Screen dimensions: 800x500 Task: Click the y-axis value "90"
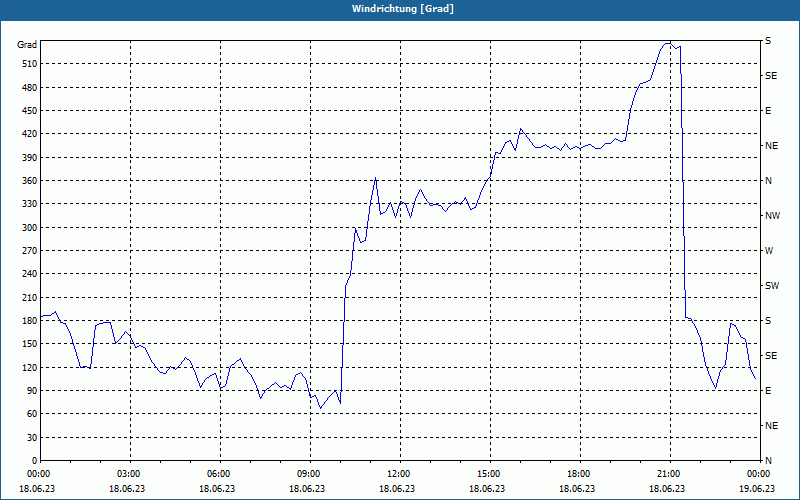click(x=32, y=391)
